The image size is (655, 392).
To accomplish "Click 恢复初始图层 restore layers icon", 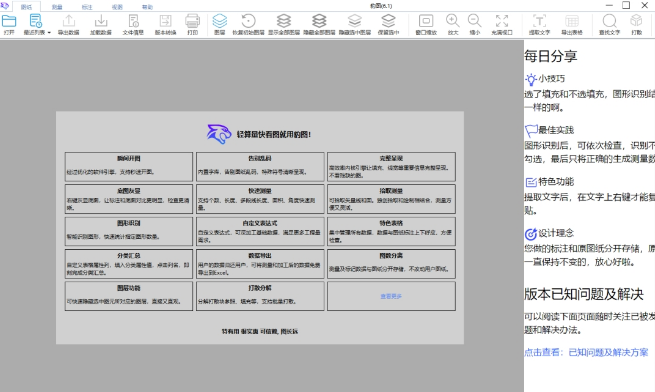I will [x=249, y=21].
